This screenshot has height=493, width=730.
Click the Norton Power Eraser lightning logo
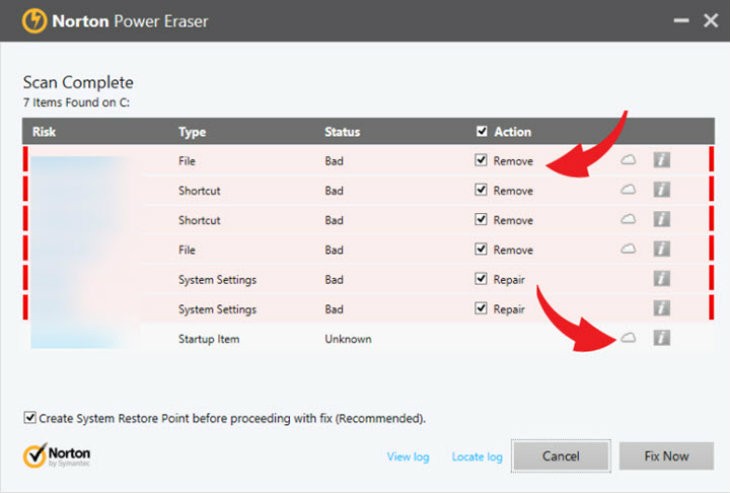coord(34,21)
